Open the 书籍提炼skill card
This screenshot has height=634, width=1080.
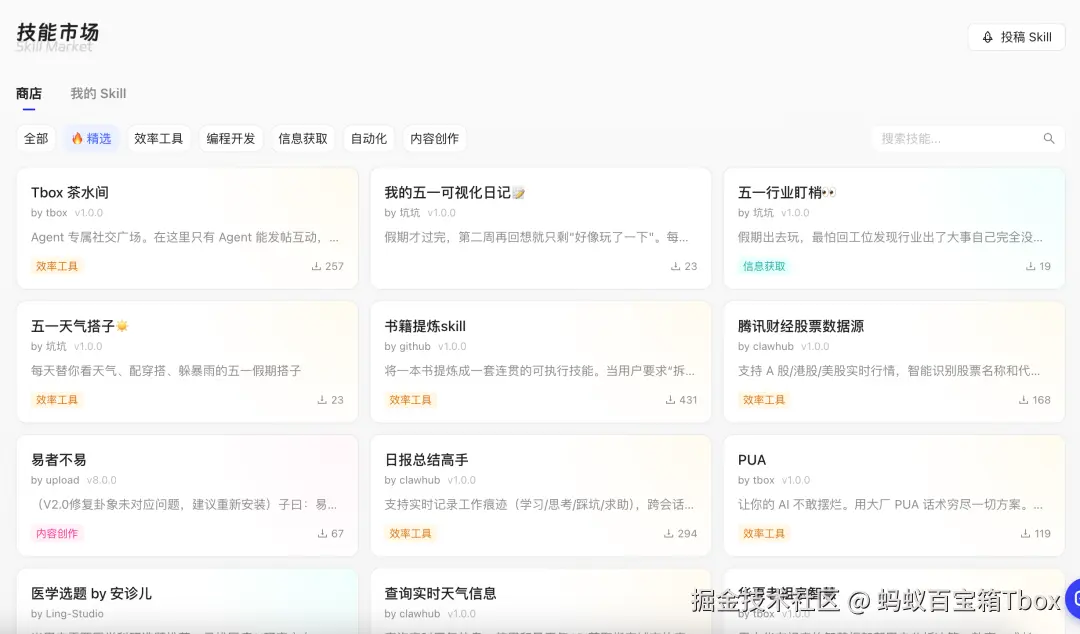click(x=541, y=362)
